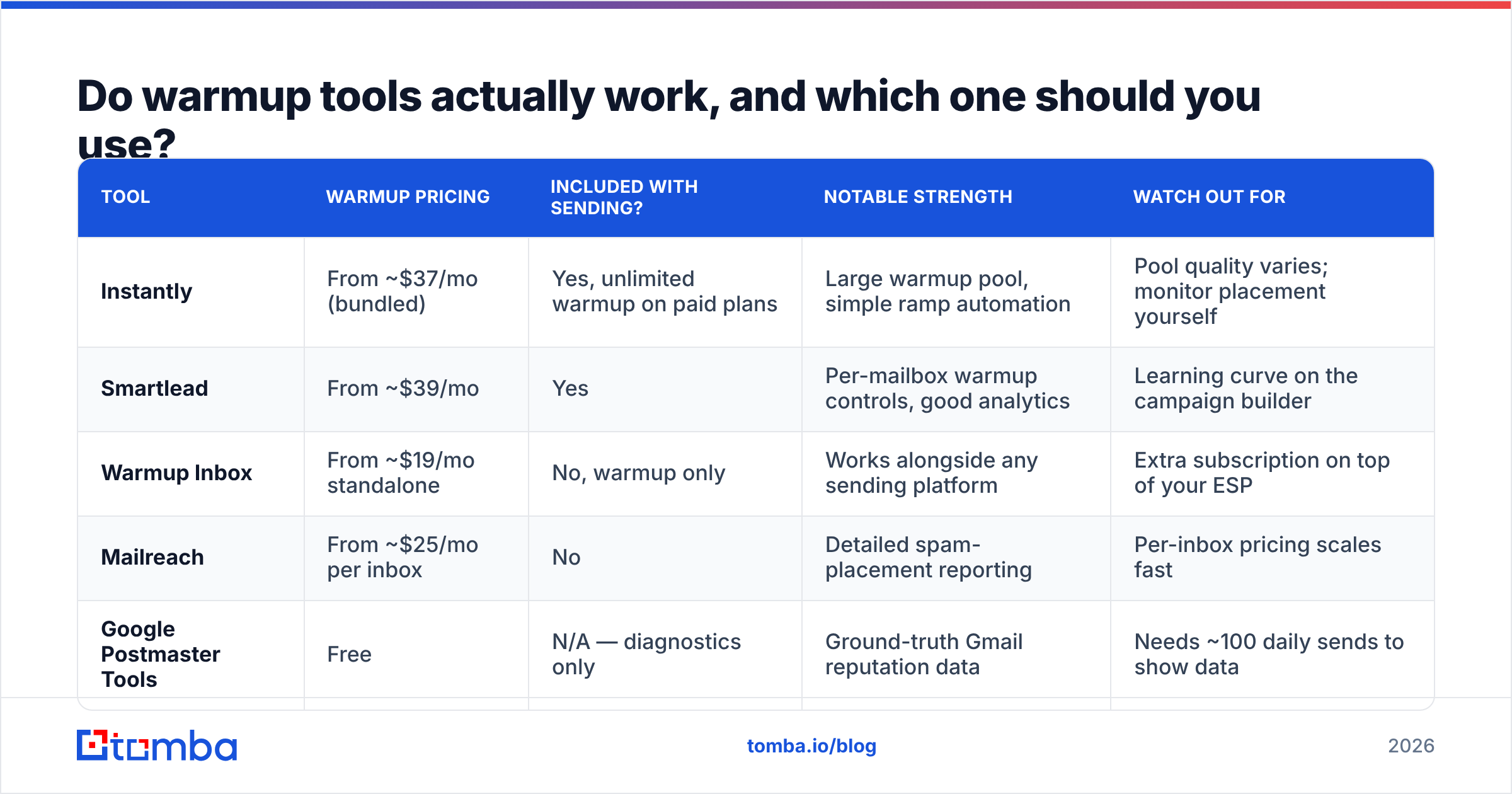1512x794 pixels.
Task: Click the NOTABLE STRENGTH column header
Action: tap(918, 197)
